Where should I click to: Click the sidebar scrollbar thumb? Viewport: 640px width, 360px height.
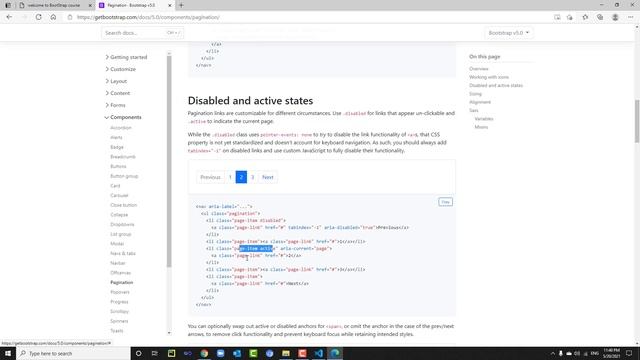coord(169,162)
